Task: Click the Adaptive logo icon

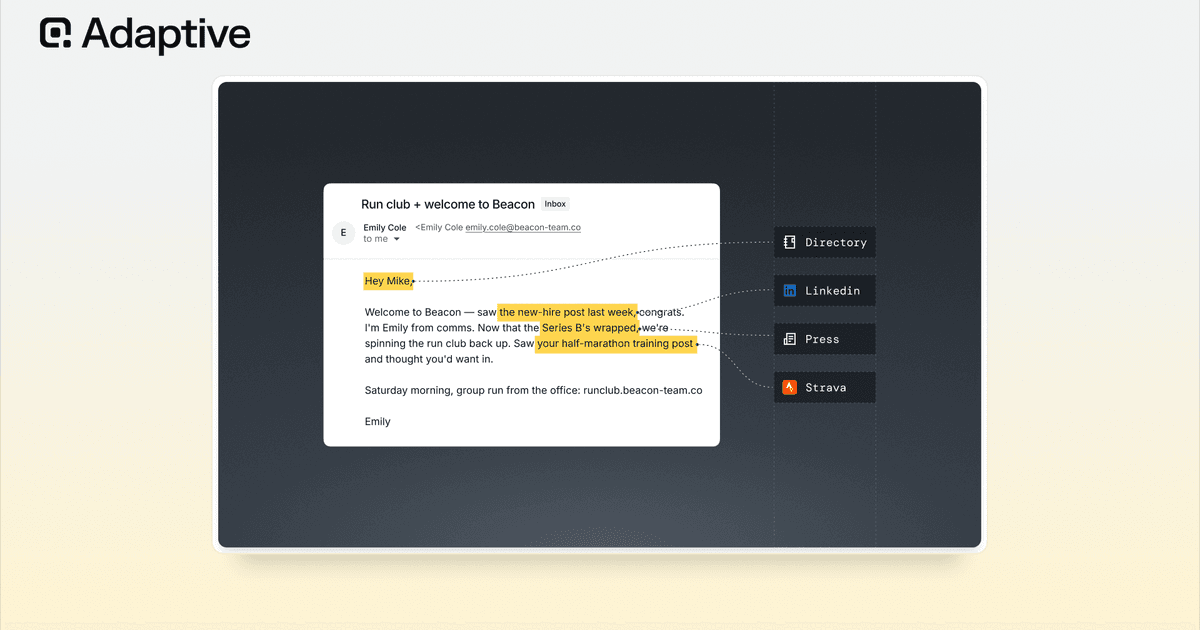Action: pos(56,33)
